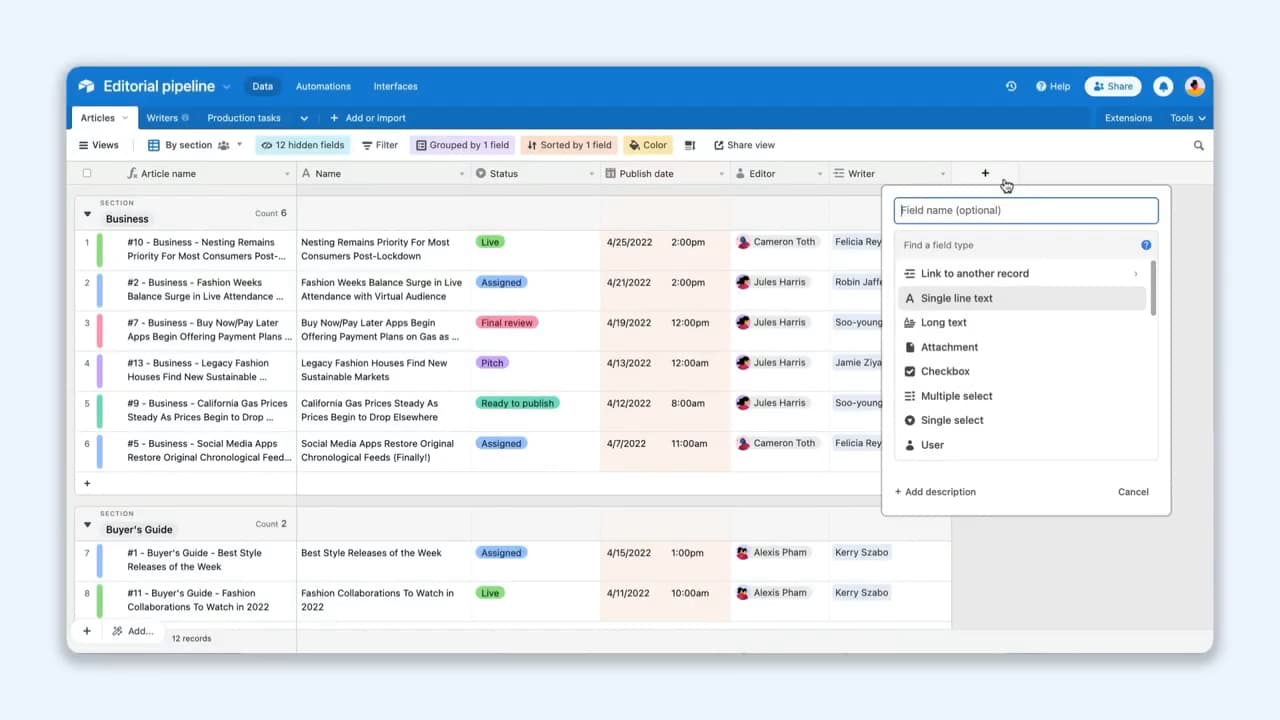Screen dimensions: 1280x720
Task: Click the Kerry Szabo writer in row 8
Action: [861, 592]
